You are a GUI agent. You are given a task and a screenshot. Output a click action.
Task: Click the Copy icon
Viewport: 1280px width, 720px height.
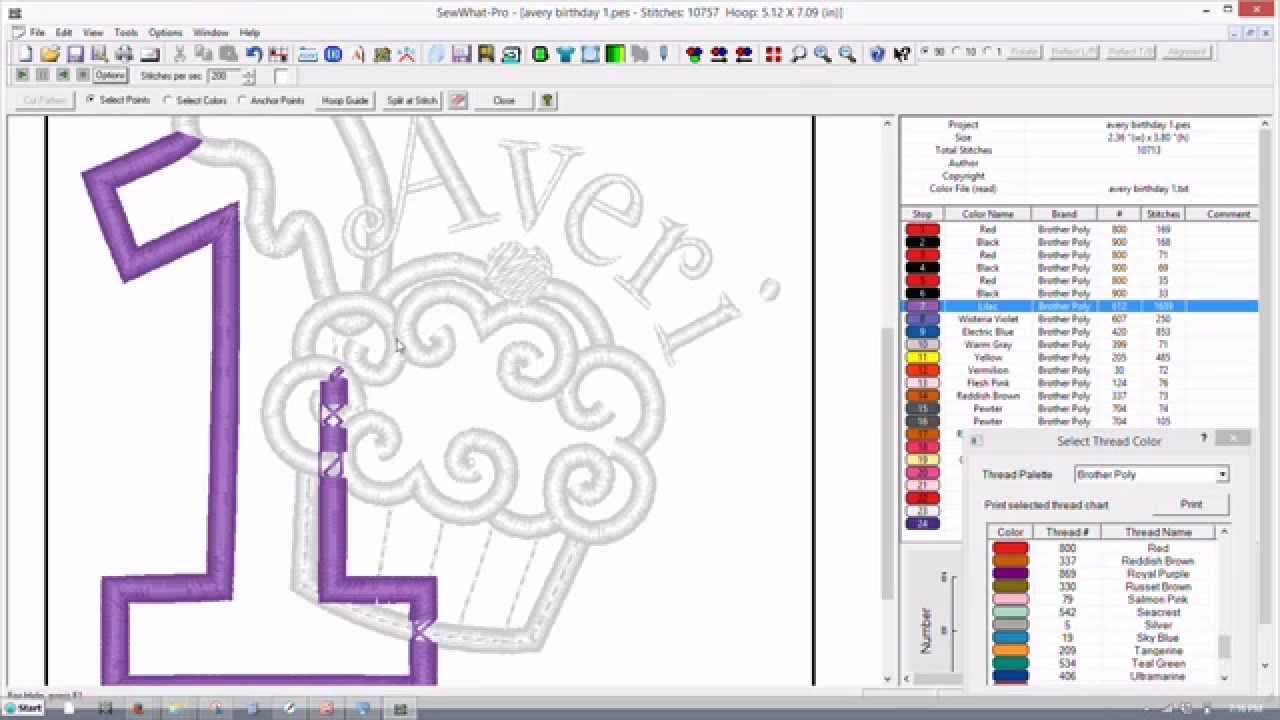(203, 54)
